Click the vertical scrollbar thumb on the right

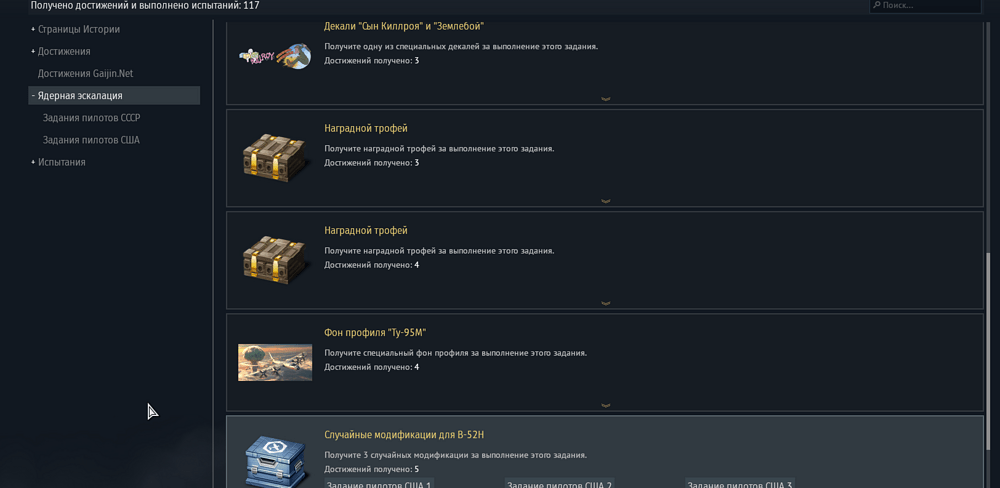[x=989, y=361]
